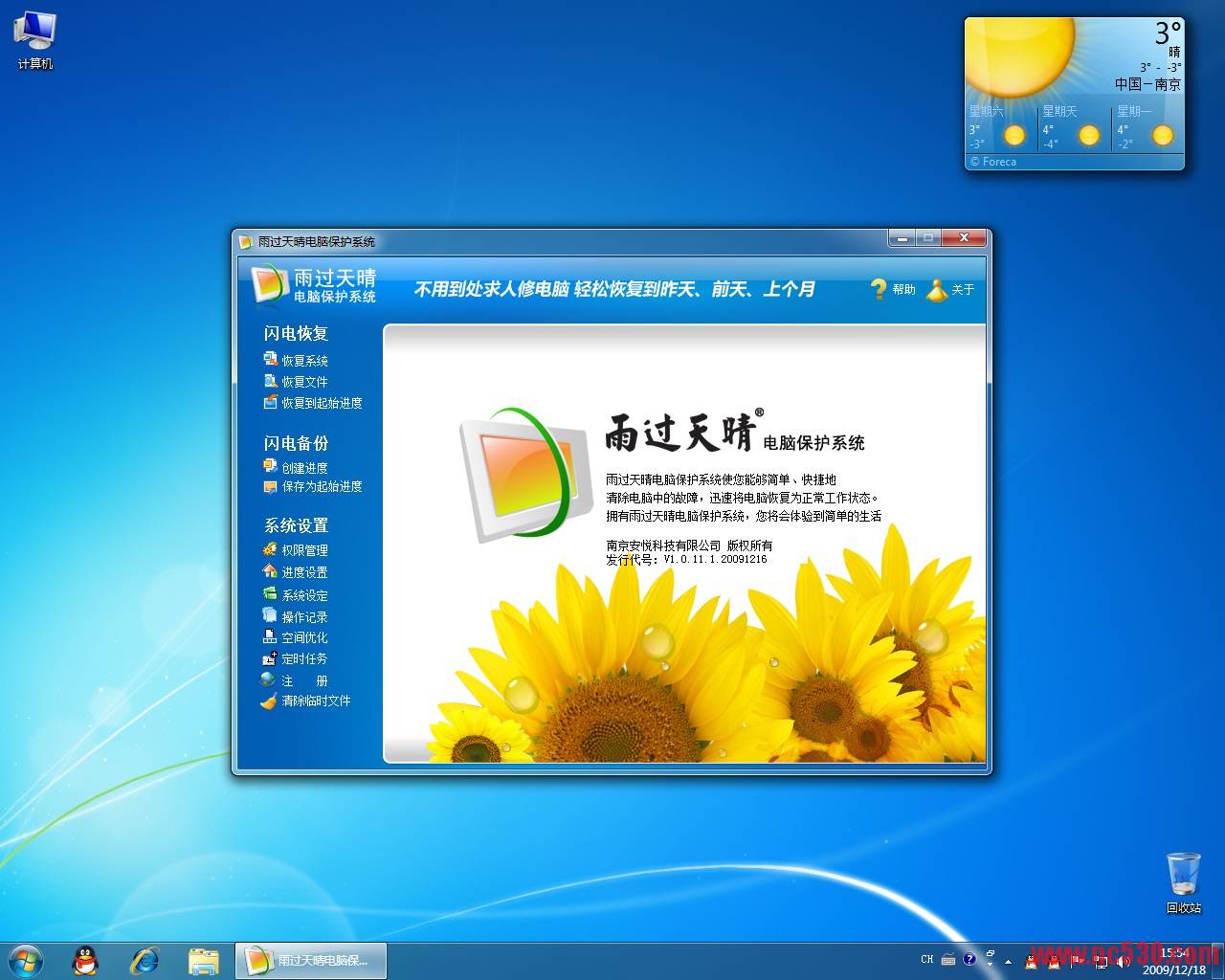
Task: Open 权限管理 permissions management
Action: click(296, 550)
